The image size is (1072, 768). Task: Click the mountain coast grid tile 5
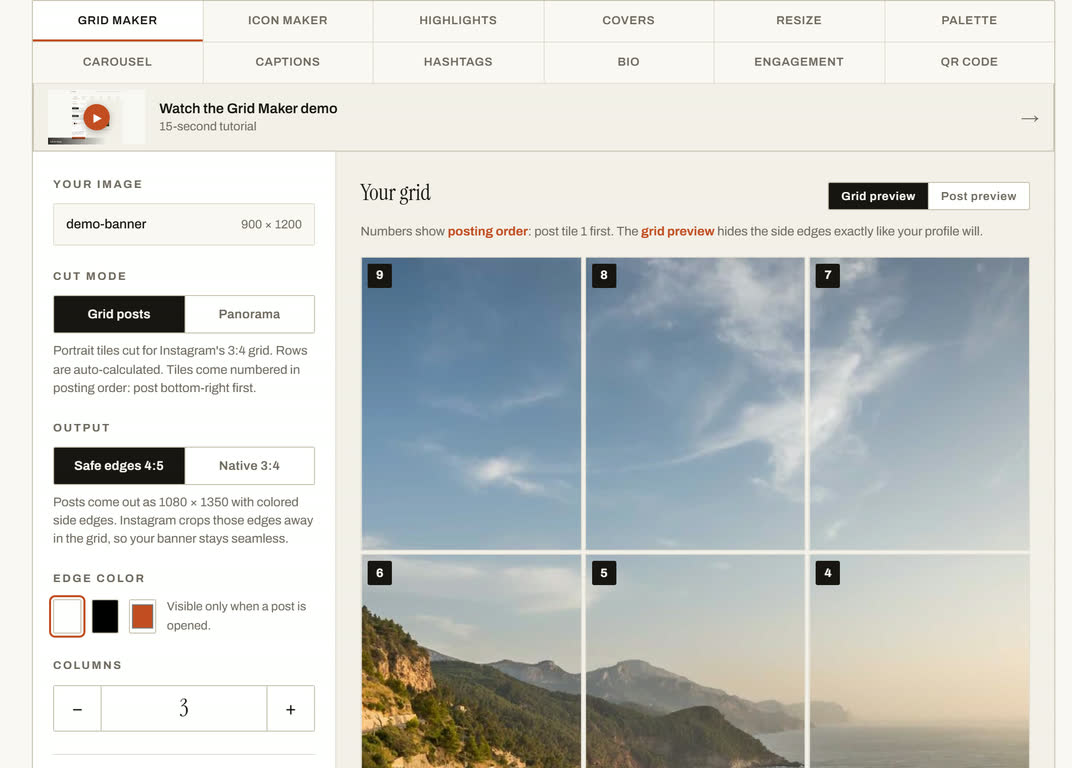(x=695, y=661)
